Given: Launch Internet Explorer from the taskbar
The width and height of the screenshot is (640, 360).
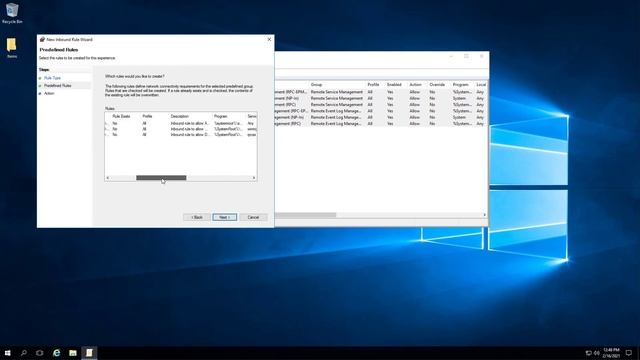Looking at the screenshot, I should coord(56,353).
